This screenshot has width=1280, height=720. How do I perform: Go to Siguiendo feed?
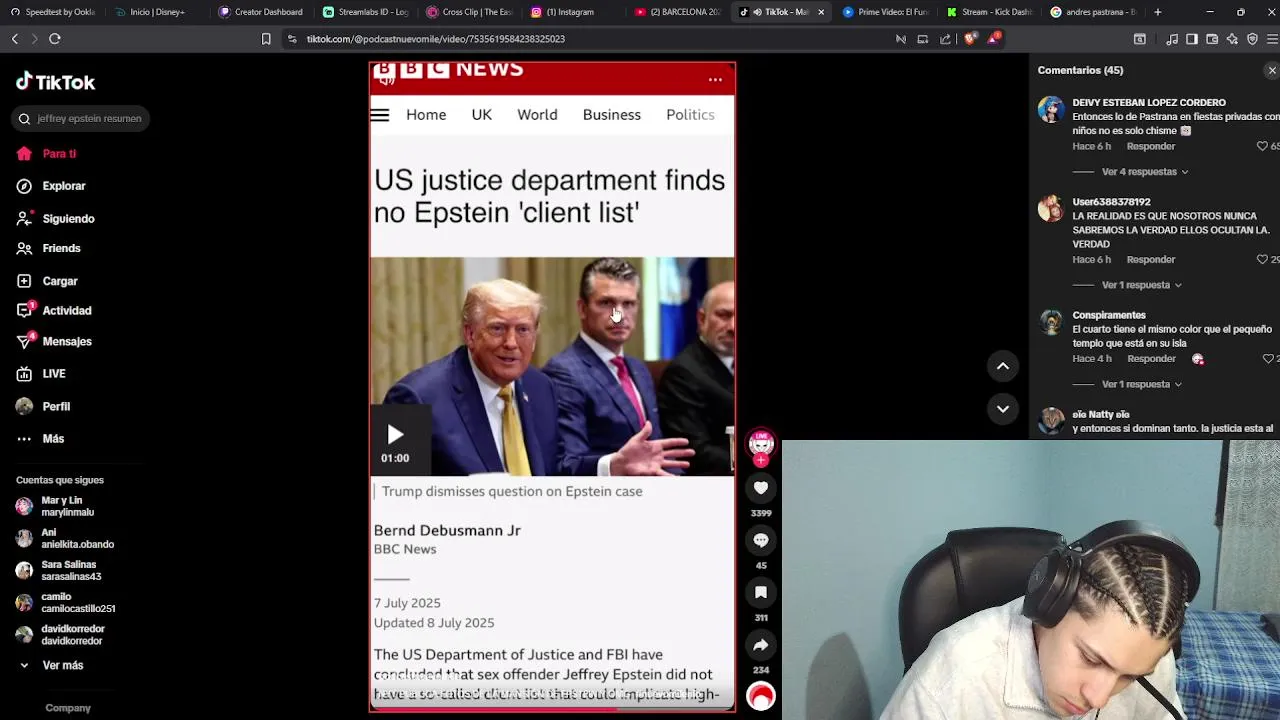click(55, 219)
